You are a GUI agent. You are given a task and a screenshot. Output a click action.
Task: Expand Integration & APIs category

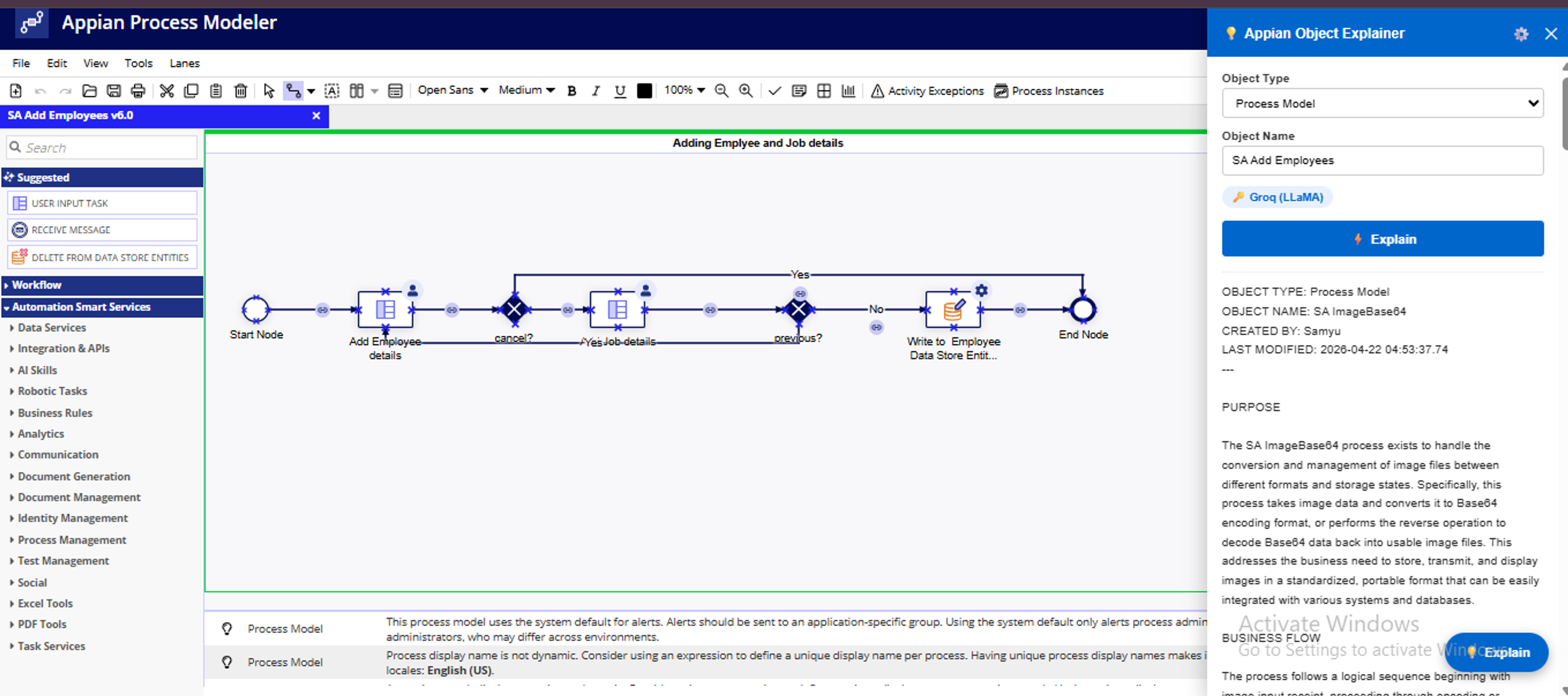[x=63, y=348]
